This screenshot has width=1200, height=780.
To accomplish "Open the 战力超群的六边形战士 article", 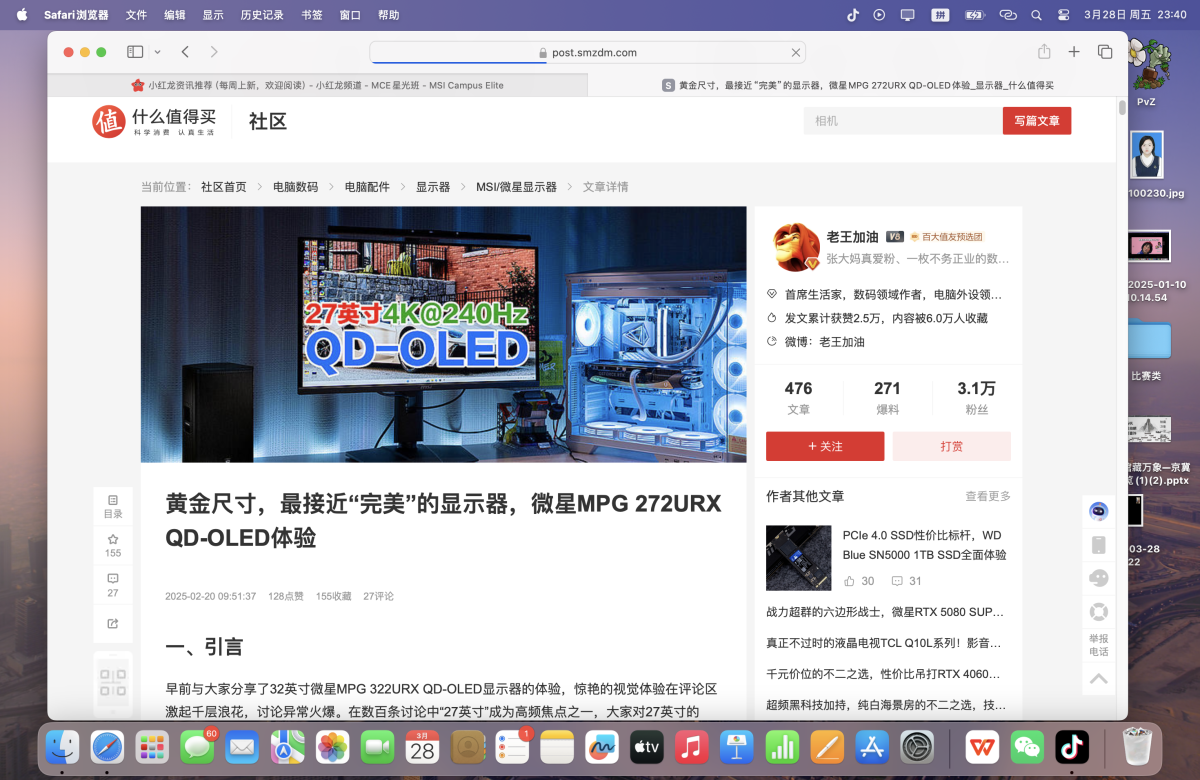I will click(885, 611).
